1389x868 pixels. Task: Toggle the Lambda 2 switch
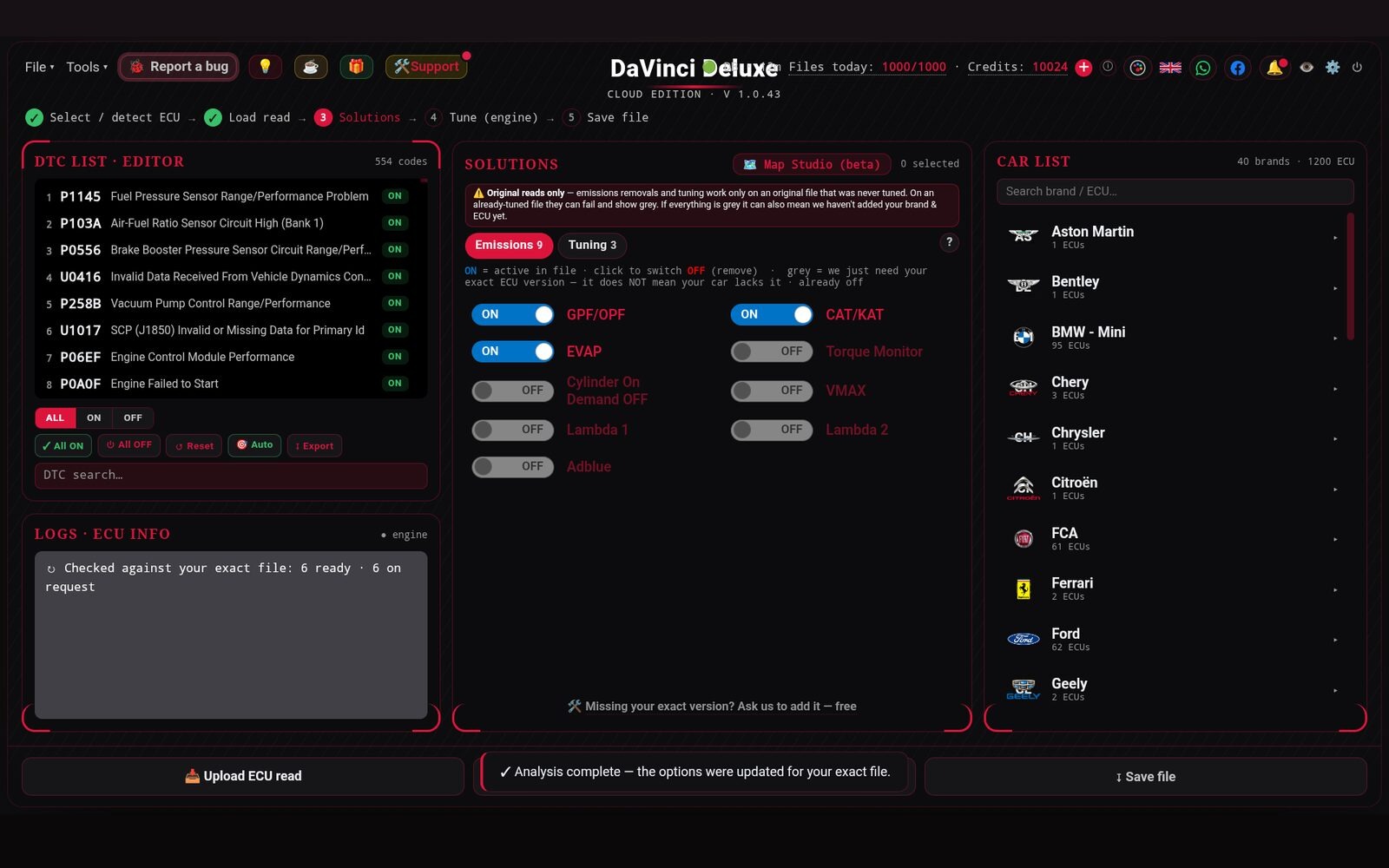(x=772, y=430)
